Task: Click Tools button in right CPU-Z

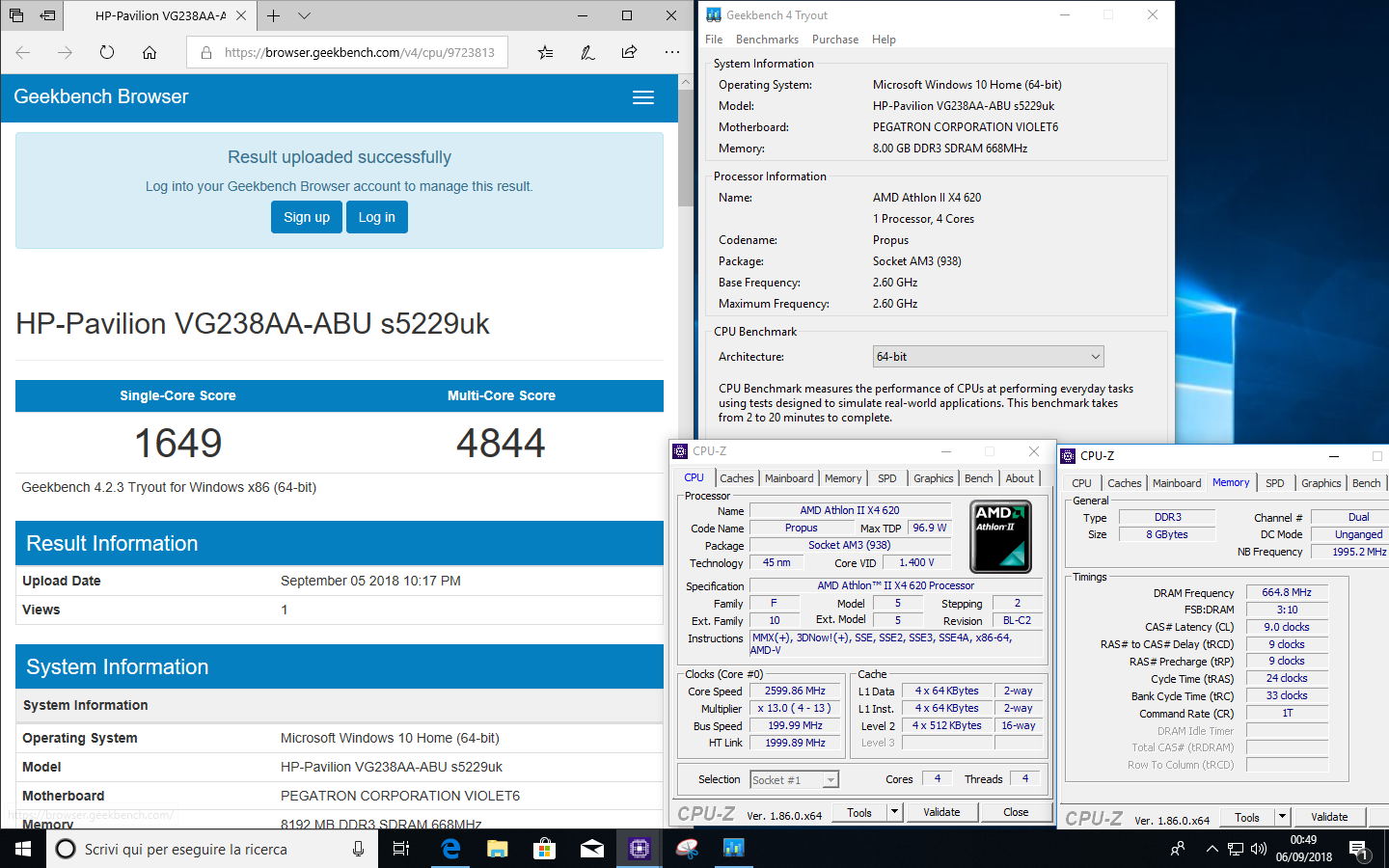Action: click(x=1247, y=818)
